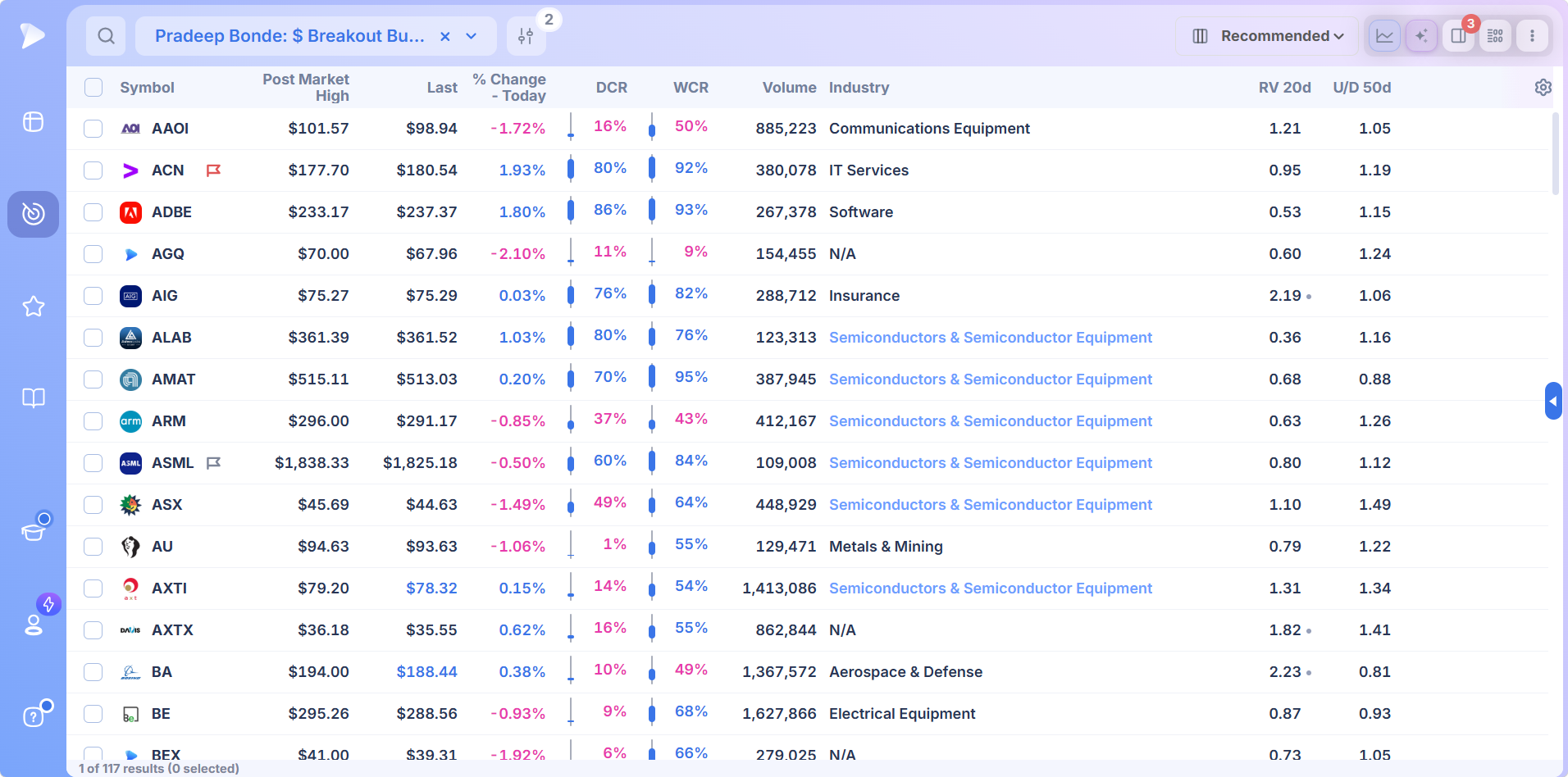
Task: Click the gray flag next to ASML
Action: point(213,463)
